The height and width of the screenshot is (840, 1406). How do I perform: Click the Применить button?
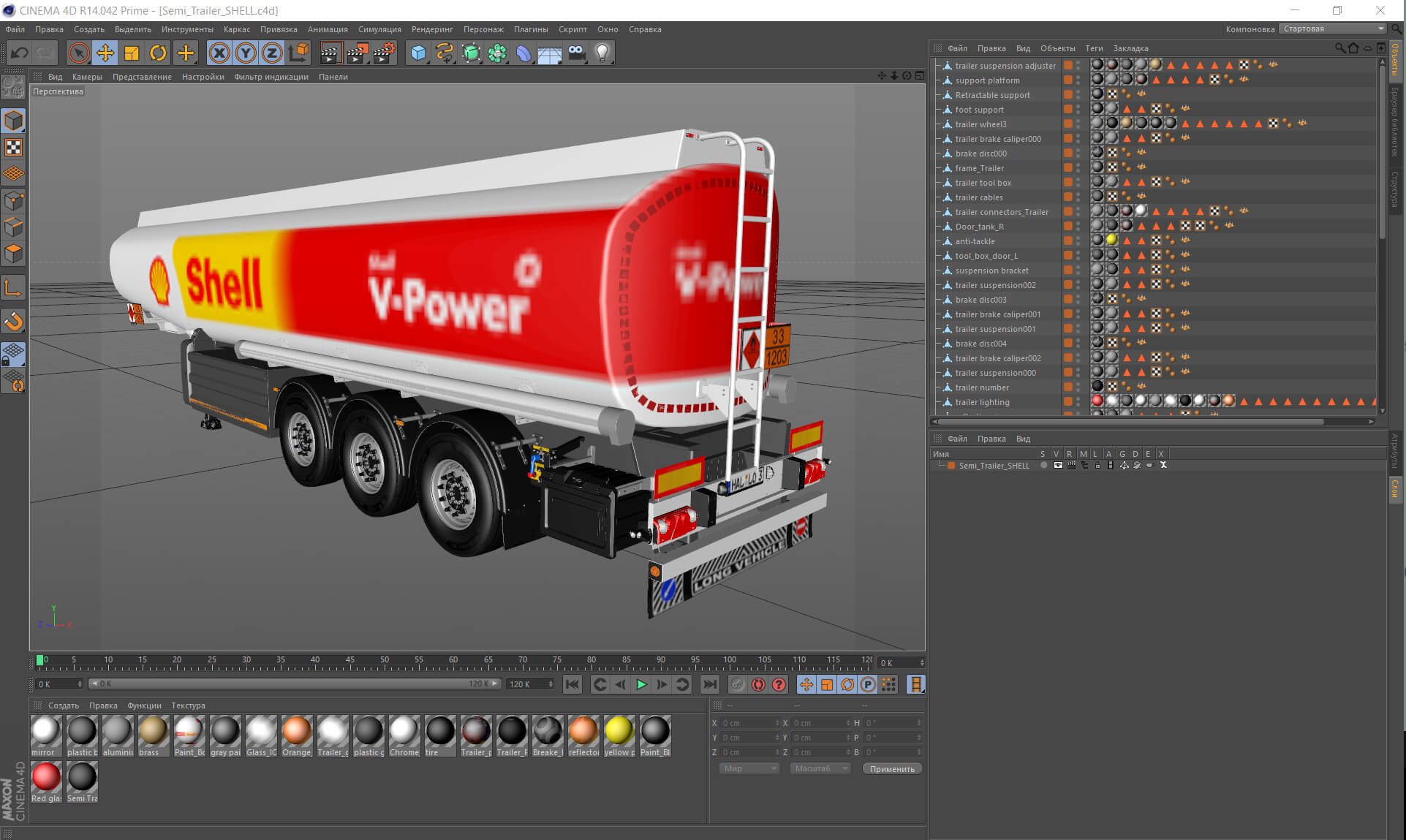(892, 768)
